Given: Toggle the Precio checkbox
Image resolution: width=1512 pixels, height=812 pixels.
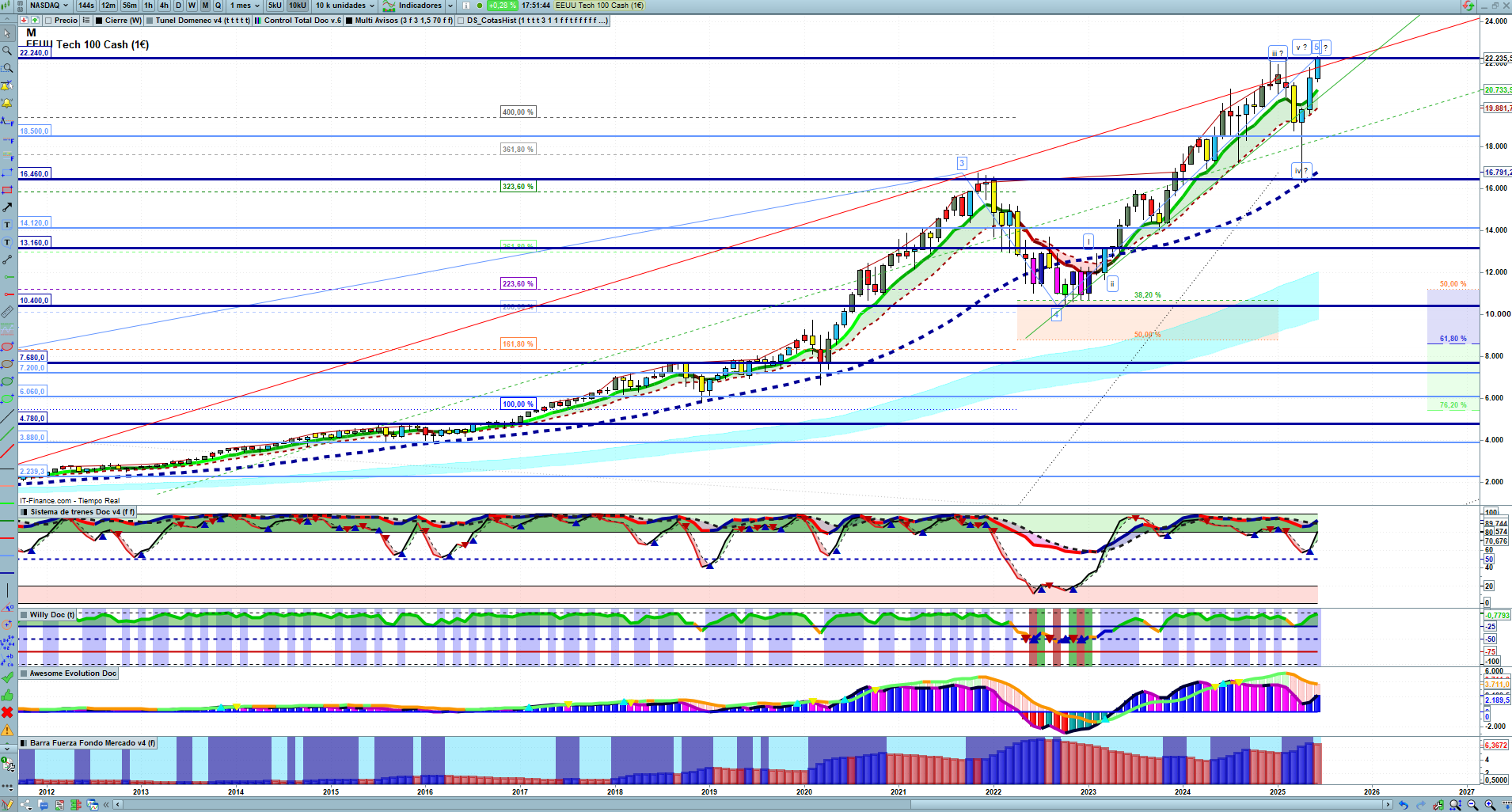Looking at the screenshot, I should pos(49,21).
